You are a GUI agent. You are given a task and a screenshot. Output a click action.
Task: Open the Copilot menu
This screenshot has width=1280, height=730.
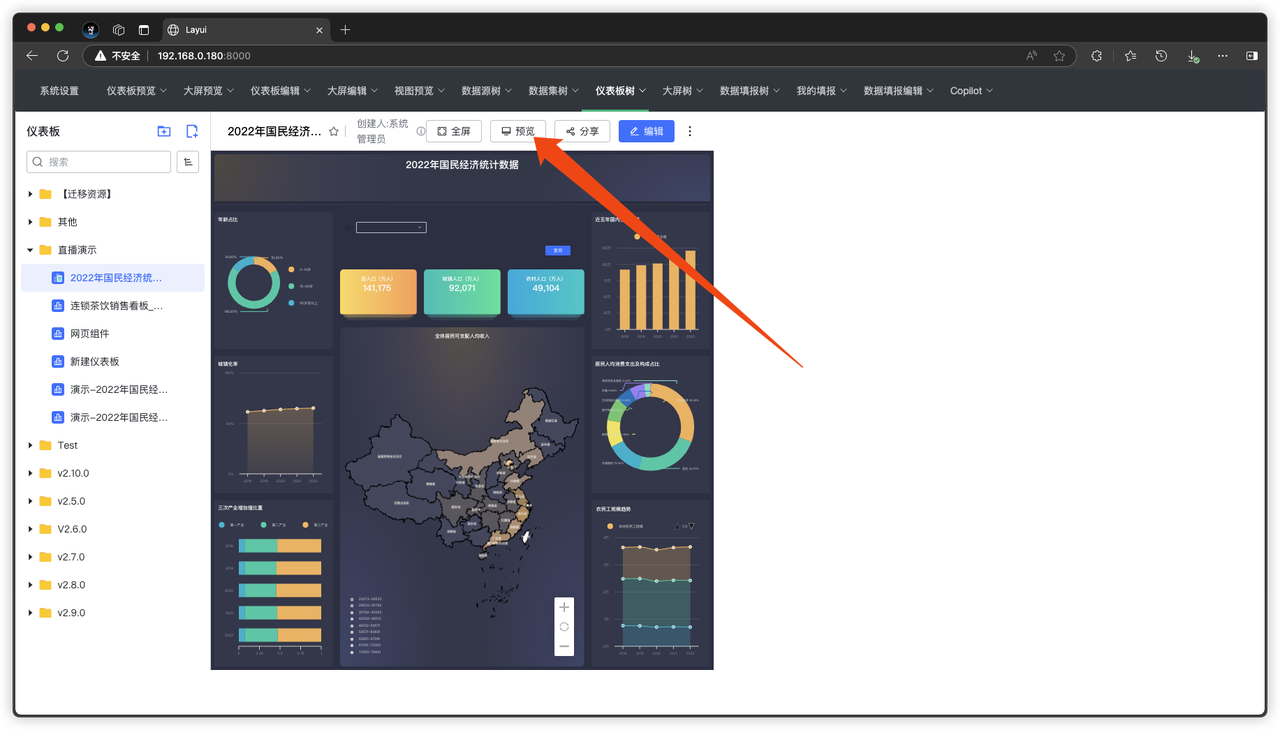tap(971, 91)
